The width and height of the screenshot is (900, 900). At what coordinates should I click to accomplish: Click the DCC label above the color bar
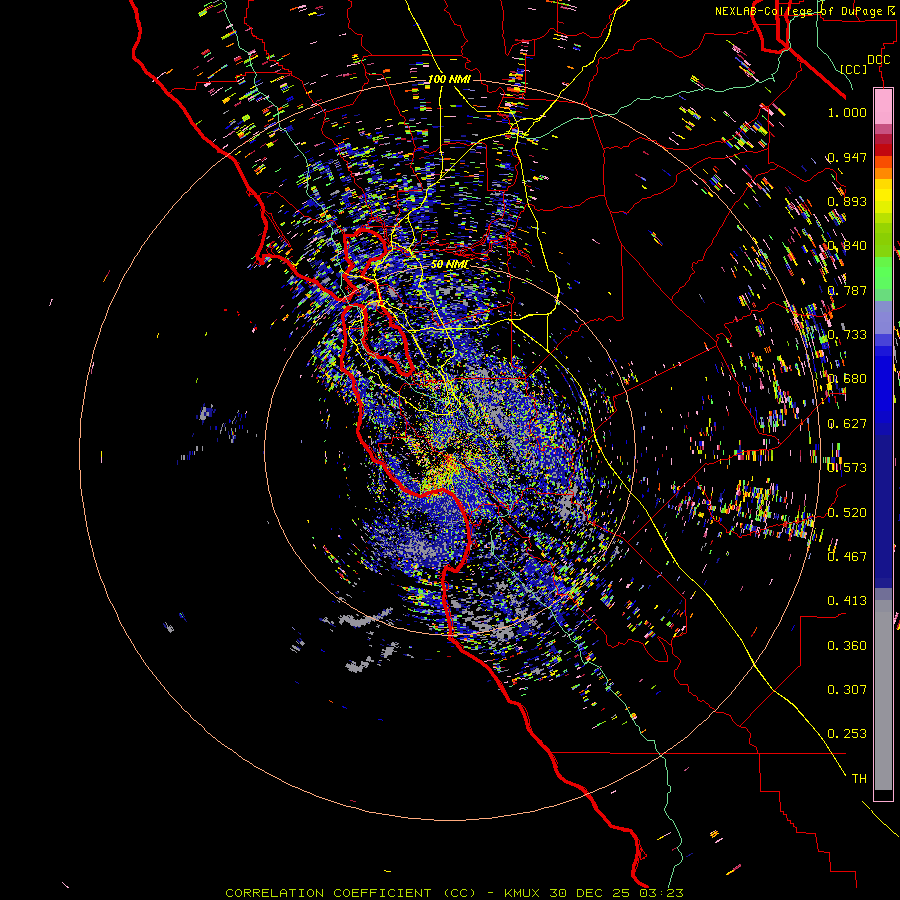pyautogui.click(x=878, y=60)
